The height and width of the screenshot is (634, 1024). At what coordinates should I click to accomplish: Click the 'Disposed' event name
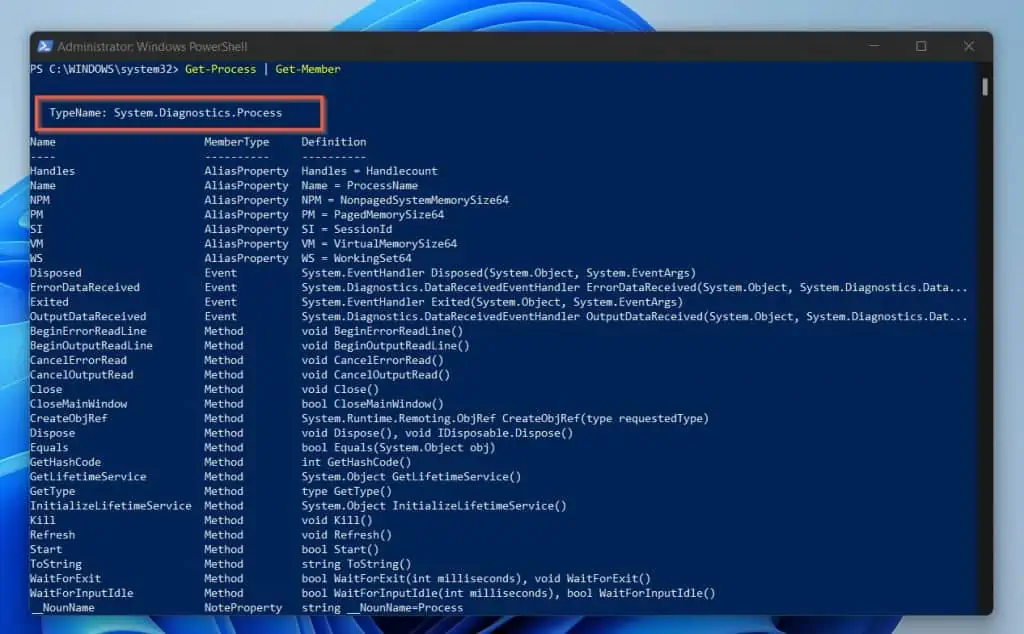(56, 273)
